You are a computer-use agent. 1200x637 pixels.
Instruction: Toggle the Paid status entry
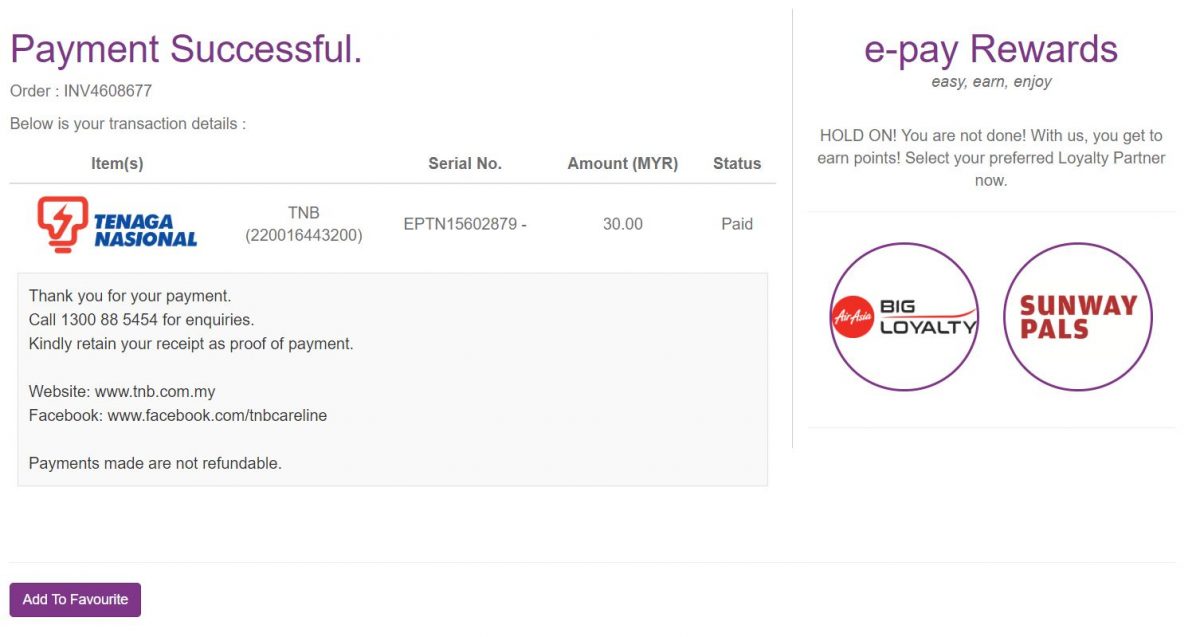coord(737,224)
